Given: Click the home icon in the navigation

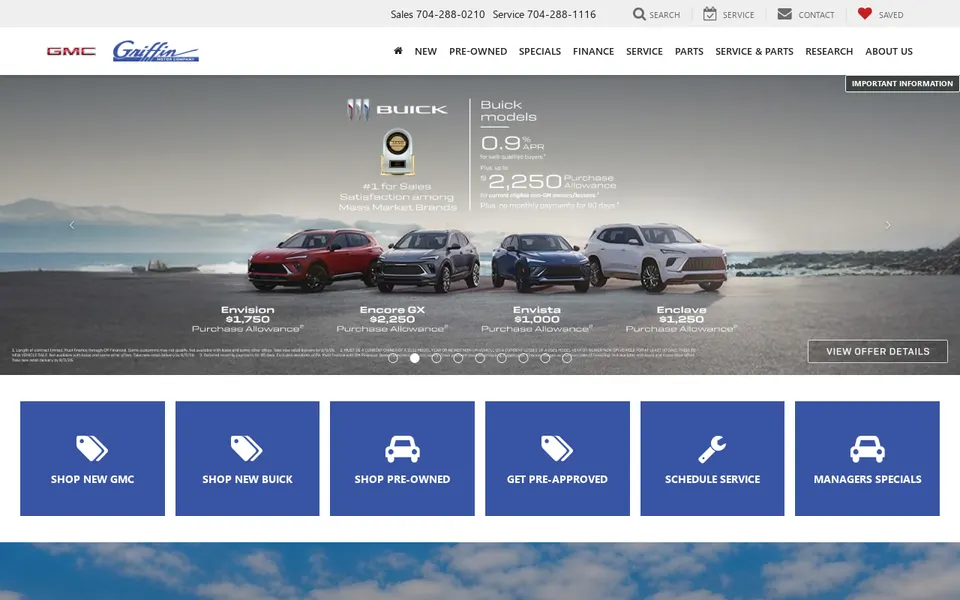Looking at the screenshot, I should tap(398, 51).
